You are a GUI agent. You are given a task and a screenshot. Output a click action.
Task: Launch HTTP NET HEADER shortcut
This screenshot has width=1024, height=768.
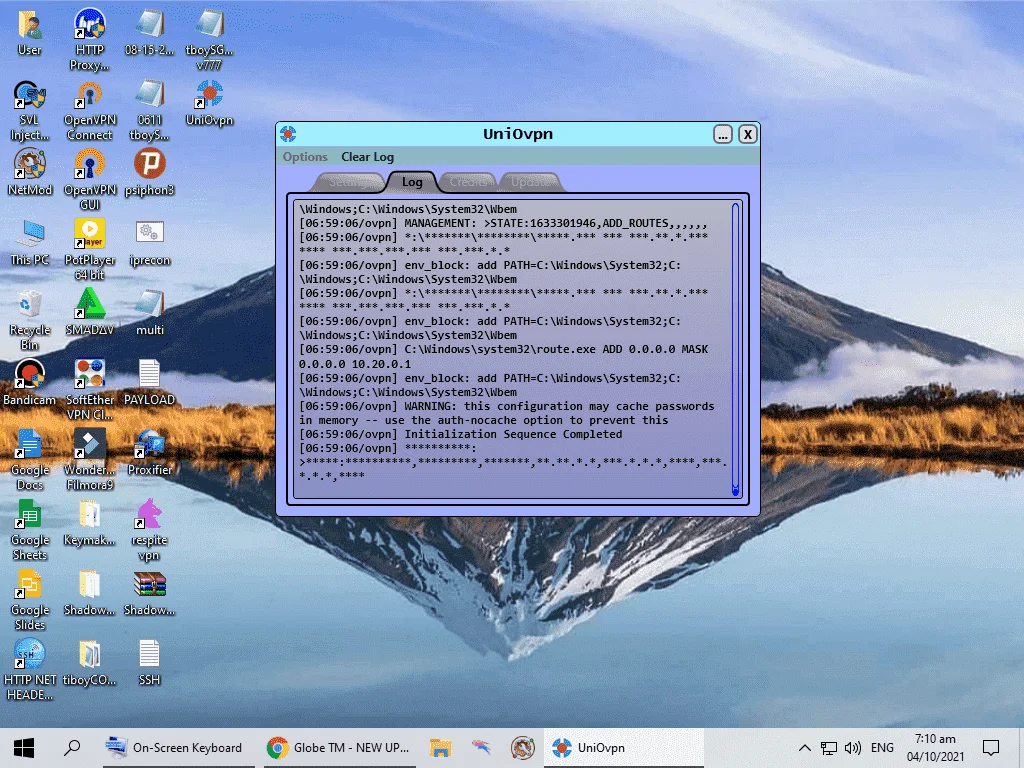pyautogui.click(x=29, y=670)
